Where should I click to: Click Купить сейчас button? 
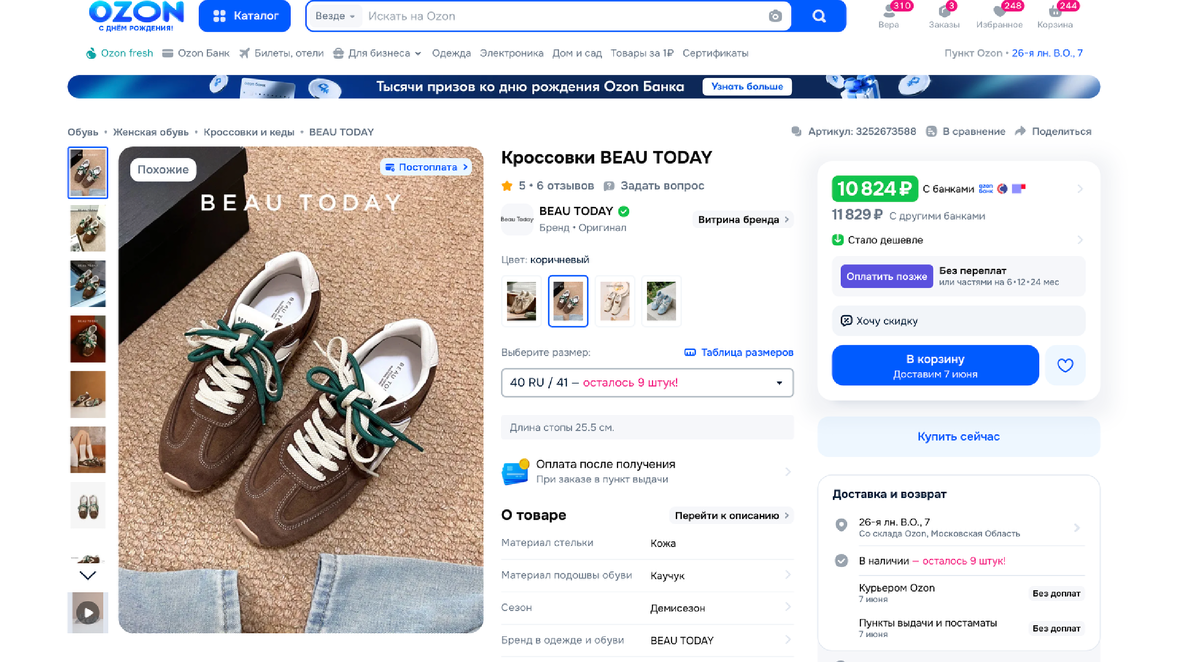click(958, 437)
